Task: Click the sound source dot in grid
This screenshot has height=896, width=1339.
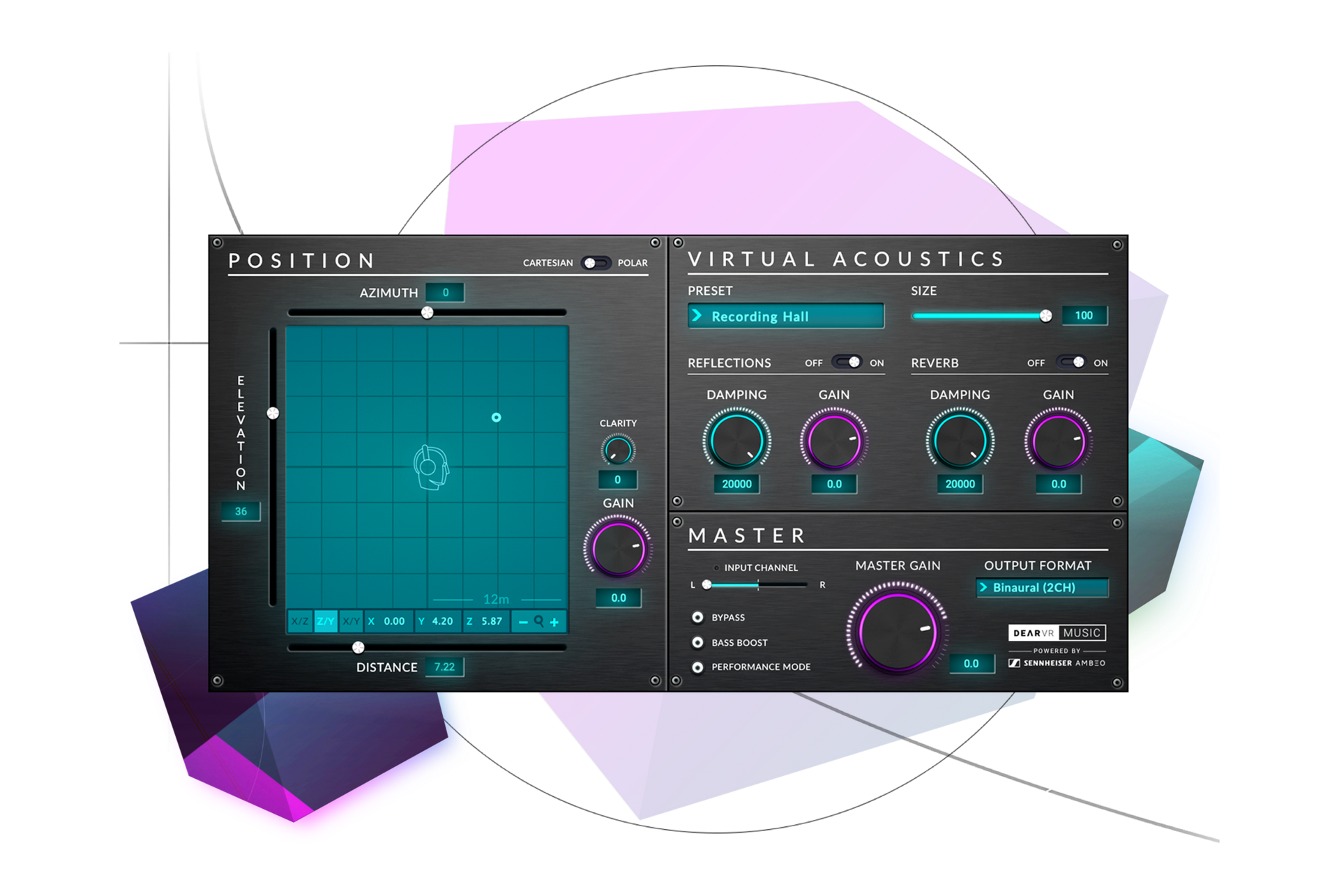Action: pyautogui.click(x=497, y=418)
